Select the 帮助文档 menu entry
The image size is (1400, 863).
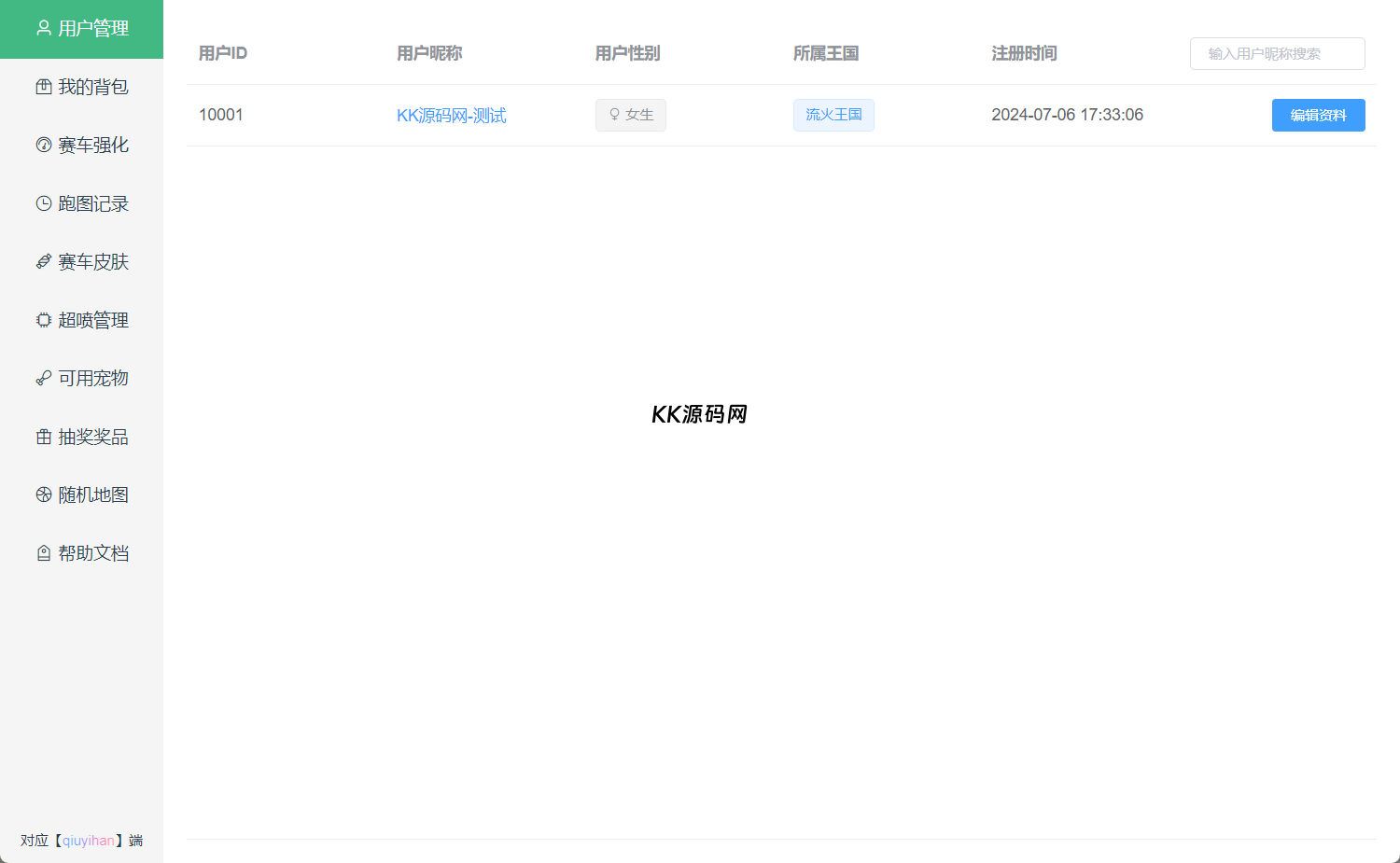[92, 553]
